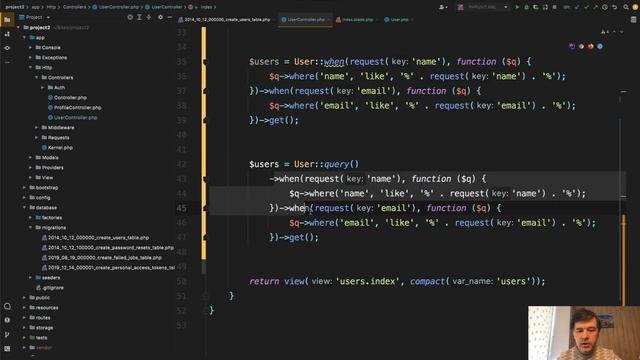
Task: Click line number 45 in gutter
Action: point(181,208)
